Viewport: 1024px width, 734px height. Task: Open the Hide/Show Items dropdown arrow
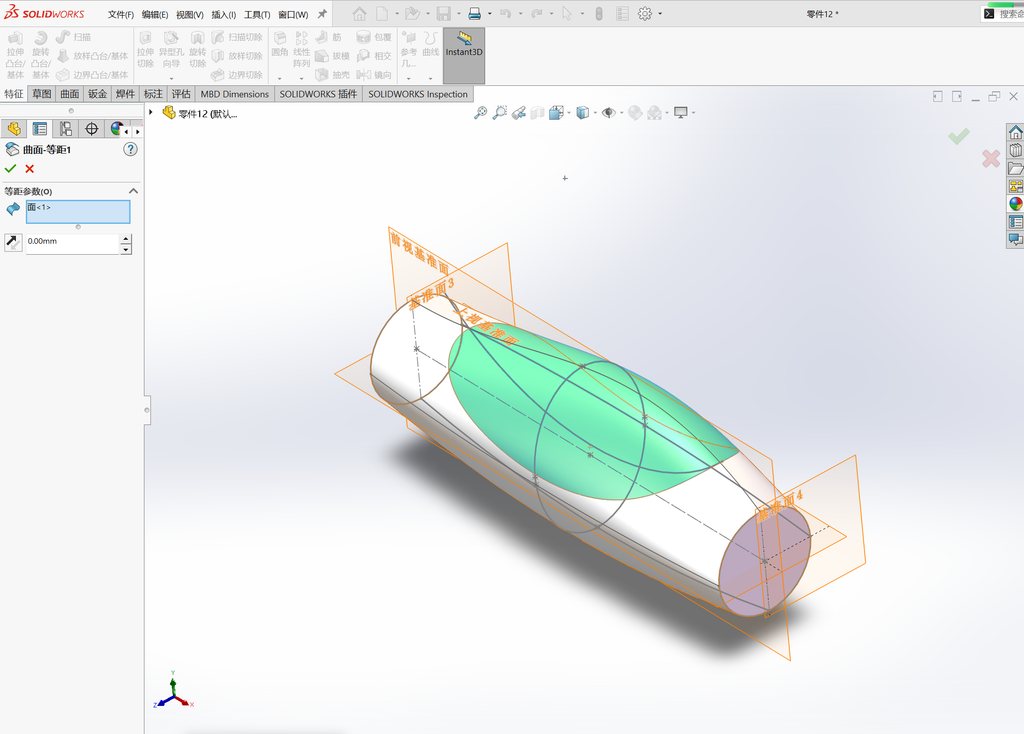(621, 113)
